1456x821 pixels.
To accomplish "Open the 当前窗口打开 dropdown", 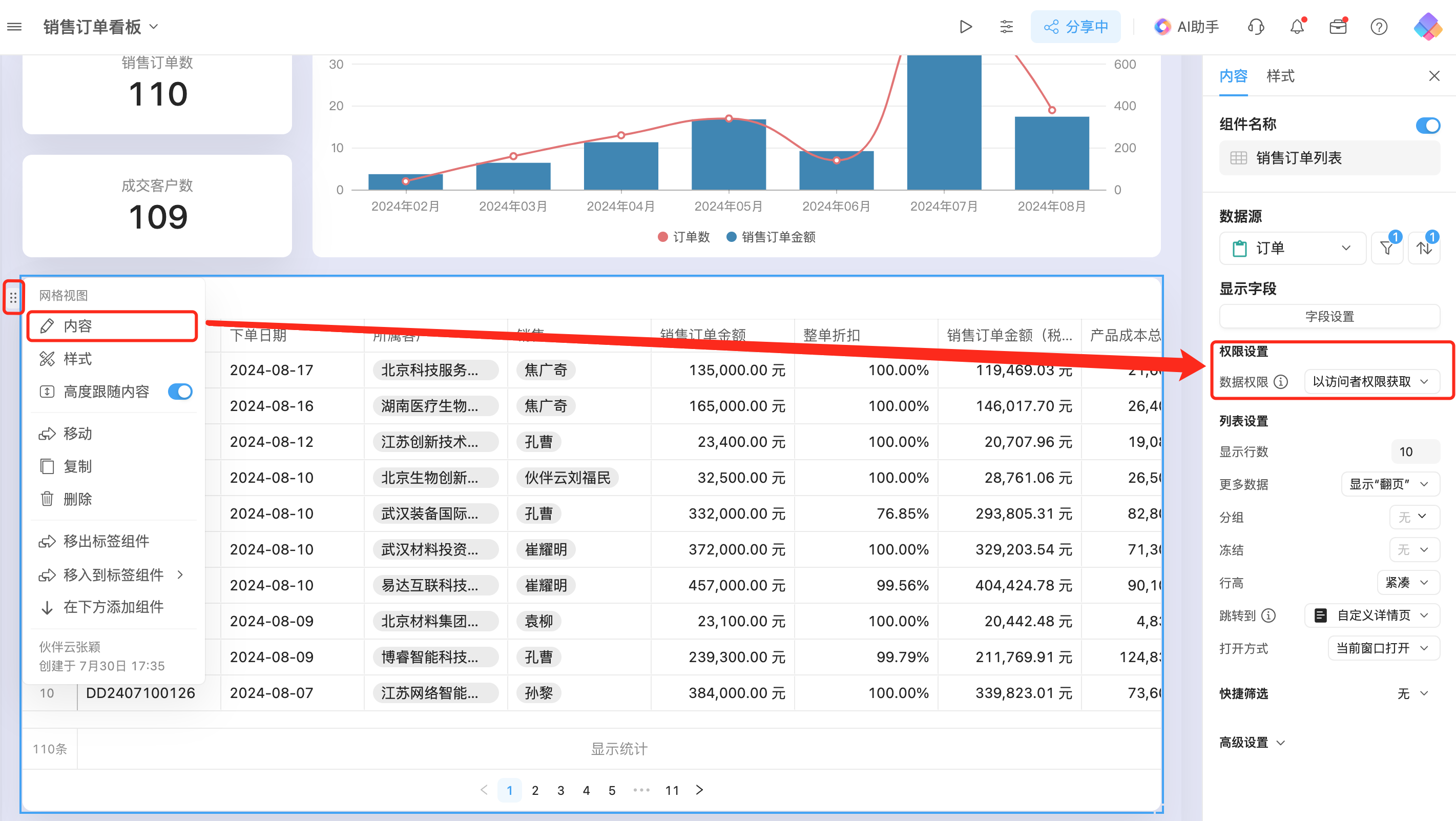I will [x=1383, y=648].
